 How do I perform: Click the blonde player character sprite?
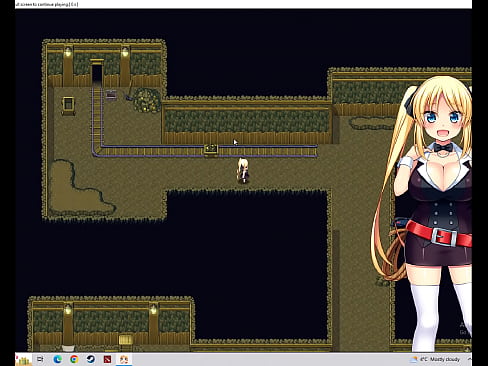click(x=243, y=171)
